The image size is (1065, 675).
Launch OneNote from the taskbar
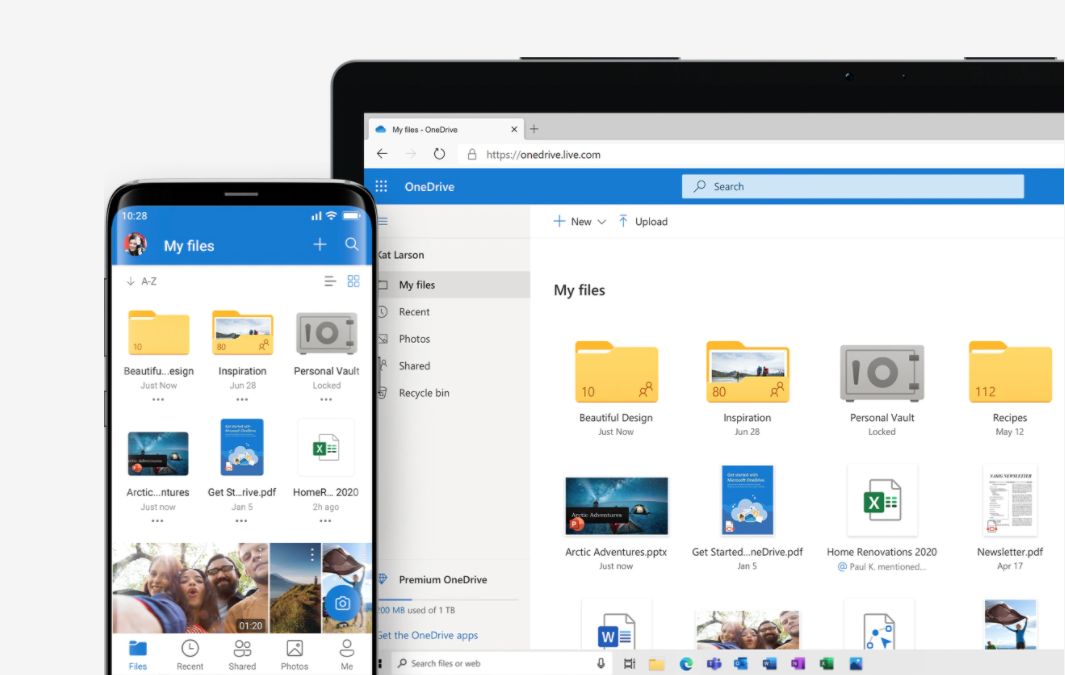pyautogui.click(x=797, y=664)
